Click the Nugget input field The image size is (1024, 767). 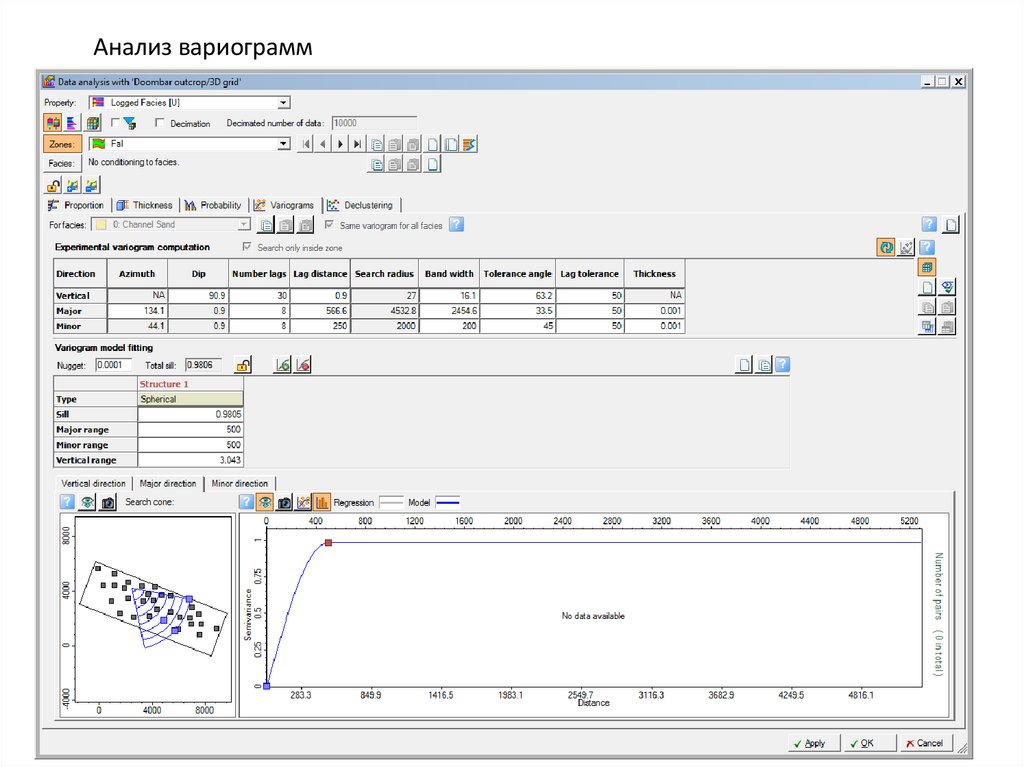pos(114,365)
